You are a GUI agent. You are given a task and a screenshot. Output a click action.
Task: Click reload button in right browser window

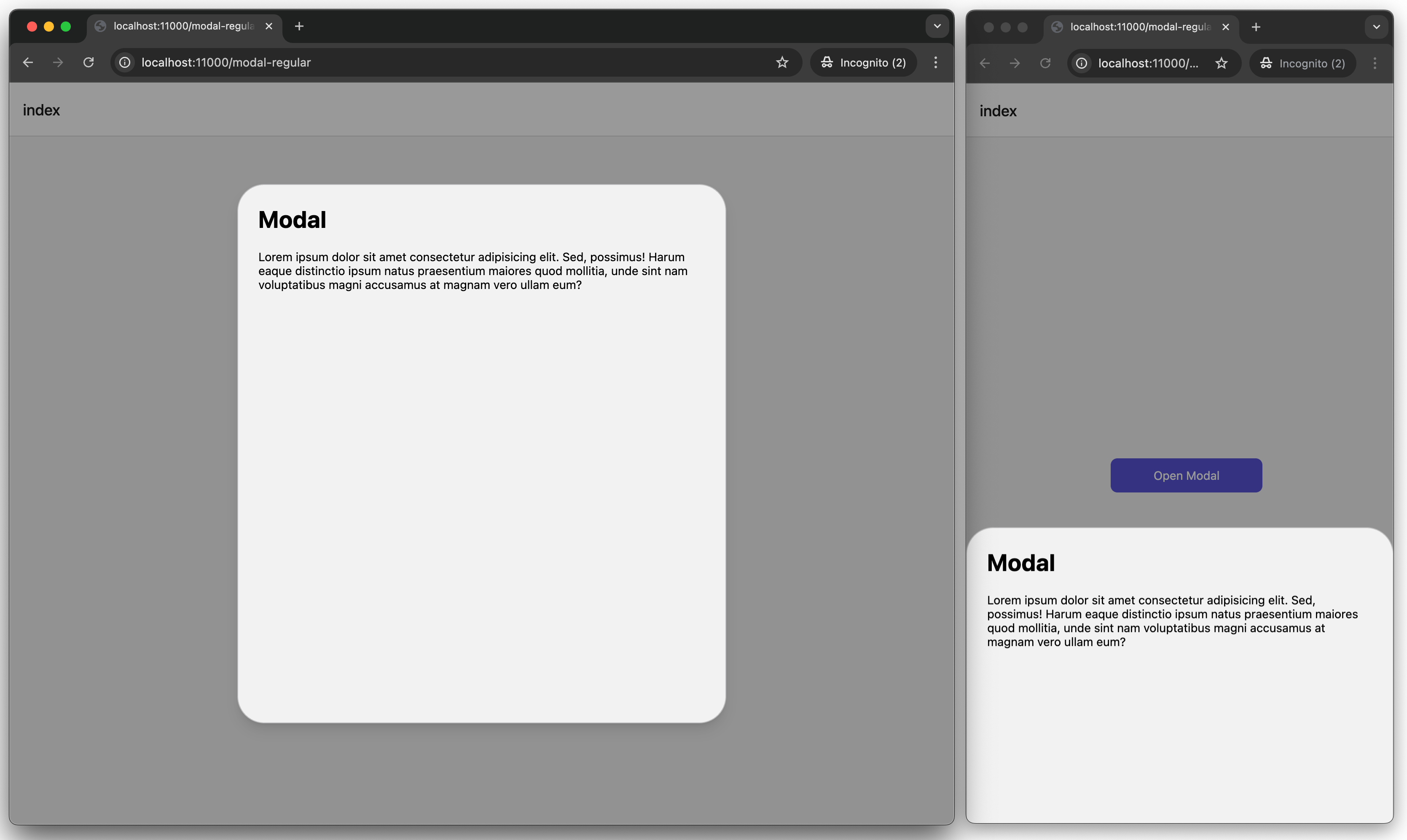pos(1045,63)
